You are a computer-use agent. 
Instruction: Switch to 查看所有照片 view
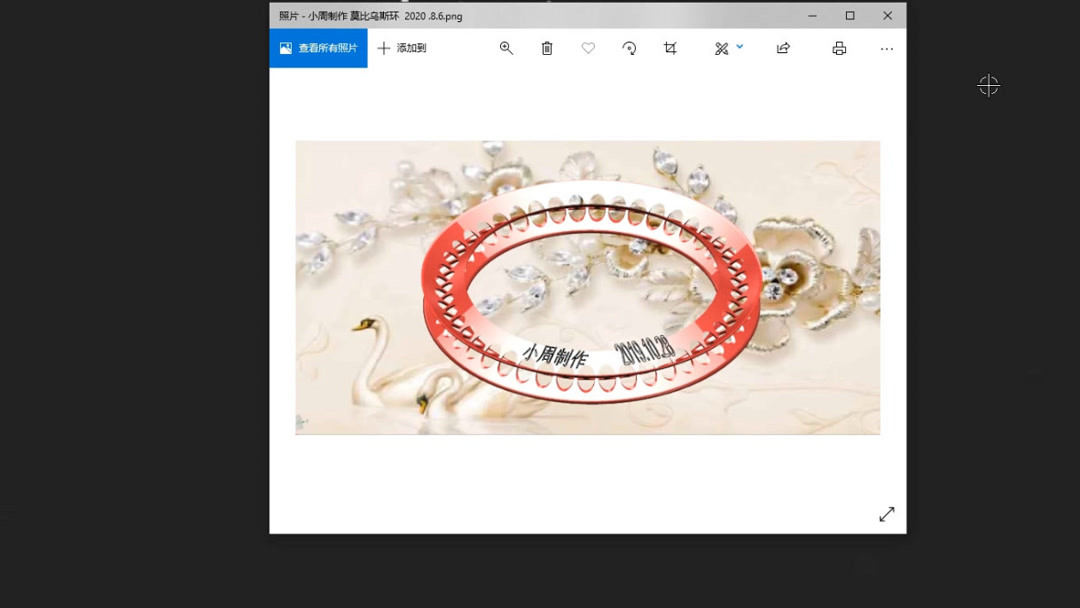point(318,47)
